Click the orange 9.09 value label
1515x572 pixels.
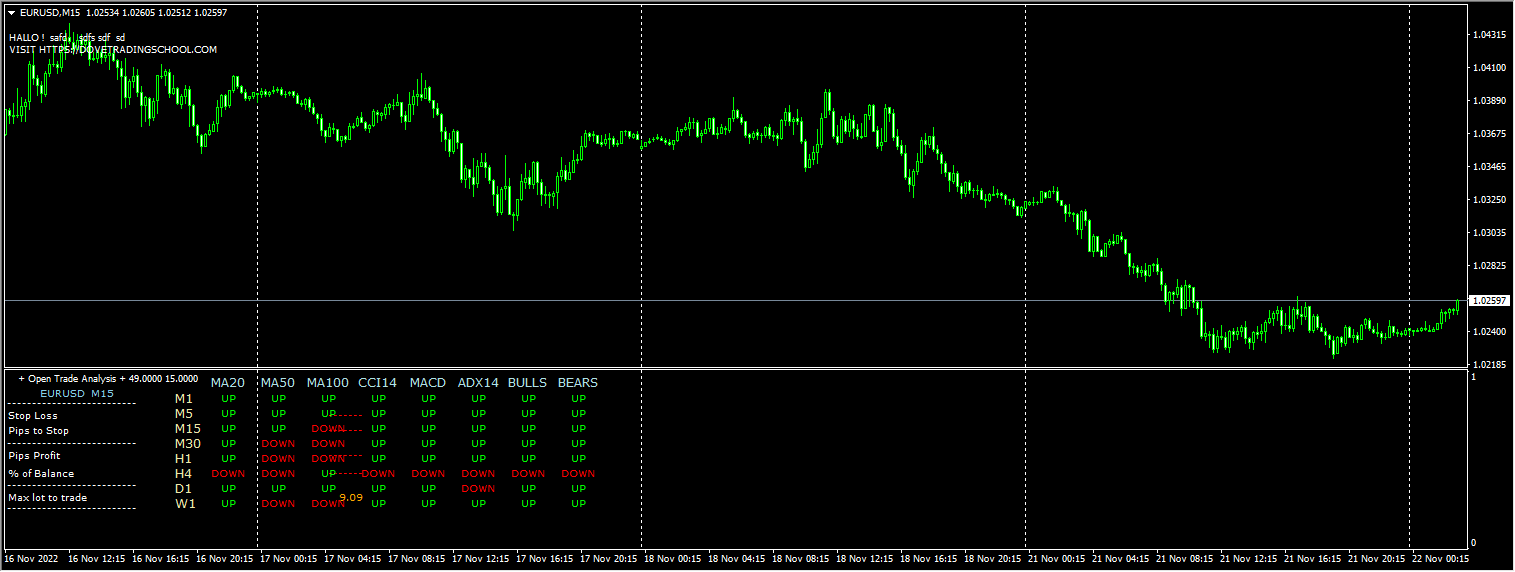coord(351,497)
